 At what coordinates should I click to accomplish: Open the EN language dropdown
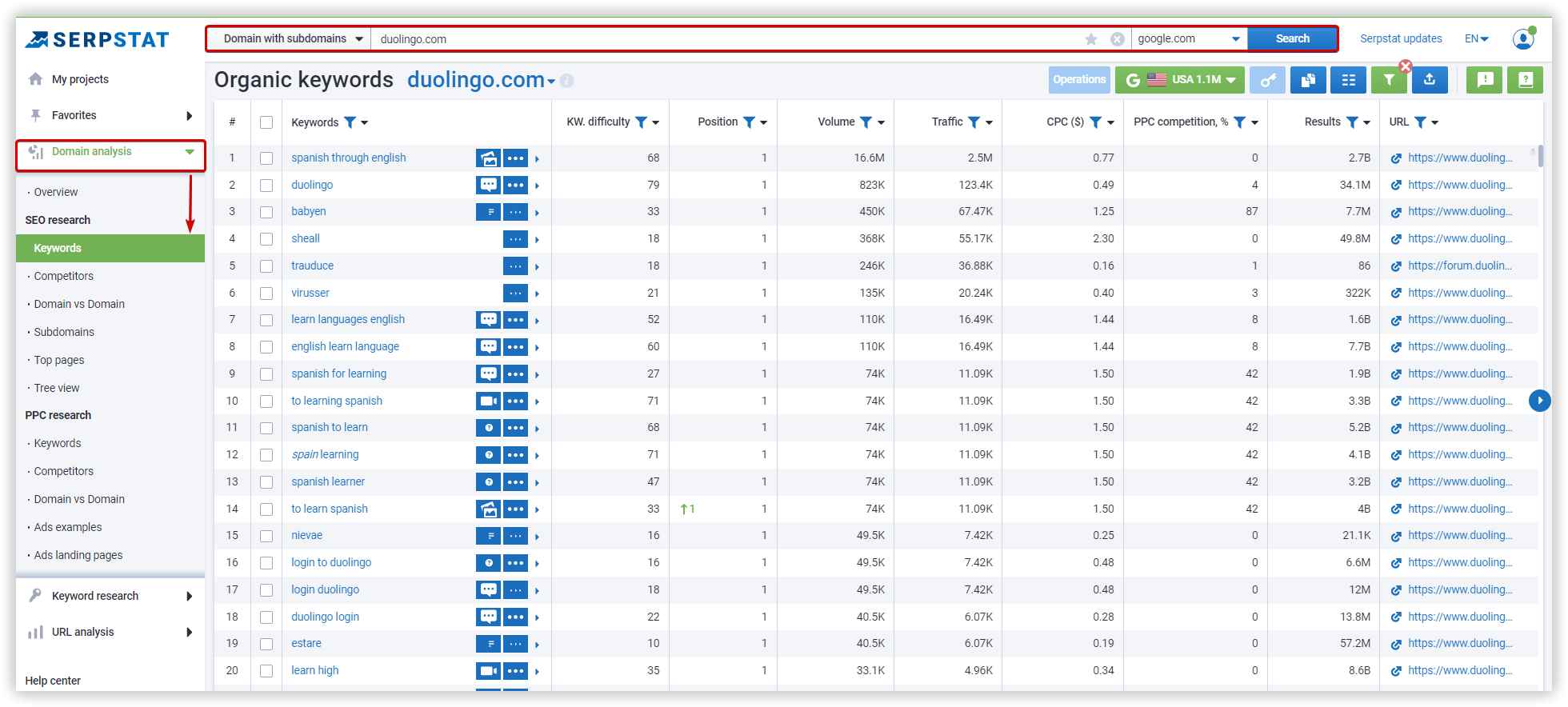(x=1476, y=38)
